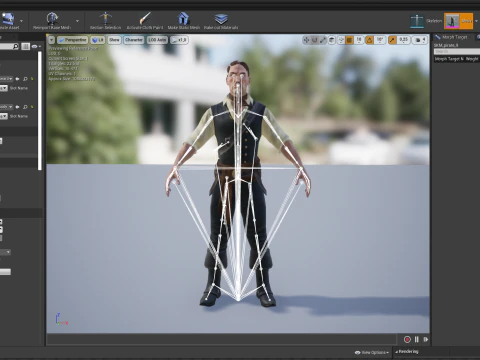Click the playback timeline scrub bar
The width and height of the screenshot is (480, 360).
(221, 339)
